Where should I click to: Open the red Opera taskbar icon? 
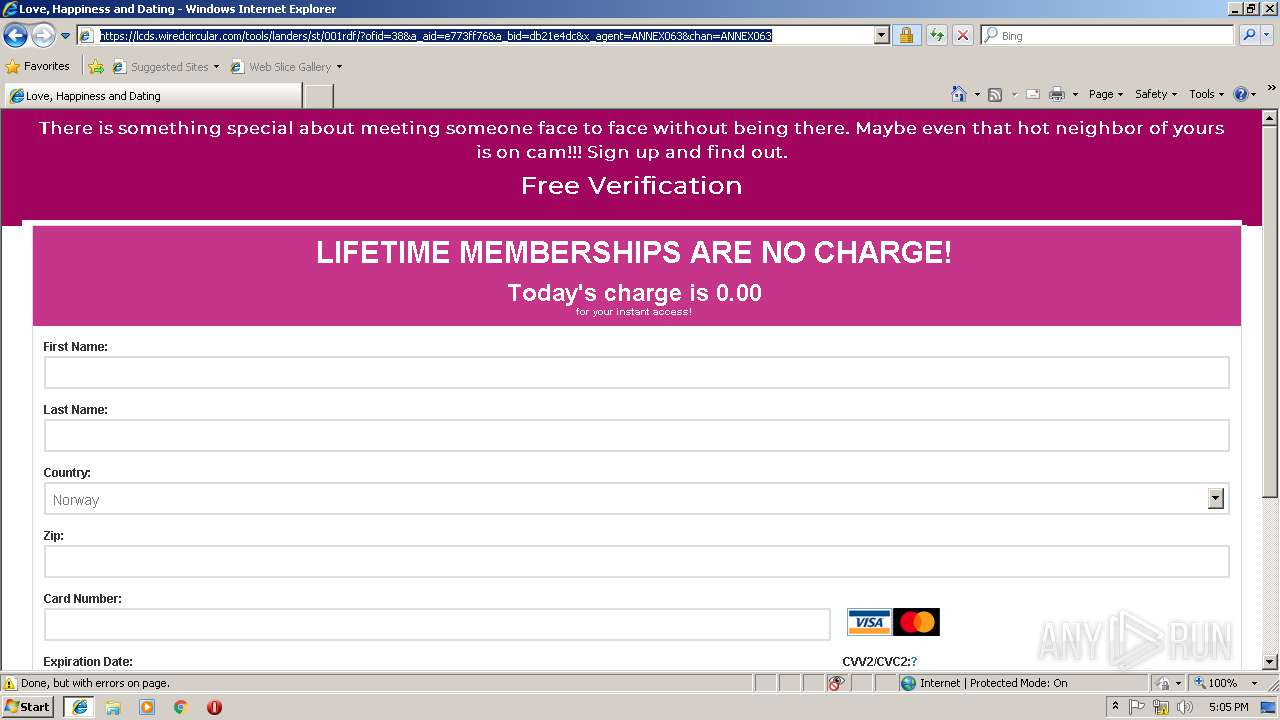coord(214,707)
